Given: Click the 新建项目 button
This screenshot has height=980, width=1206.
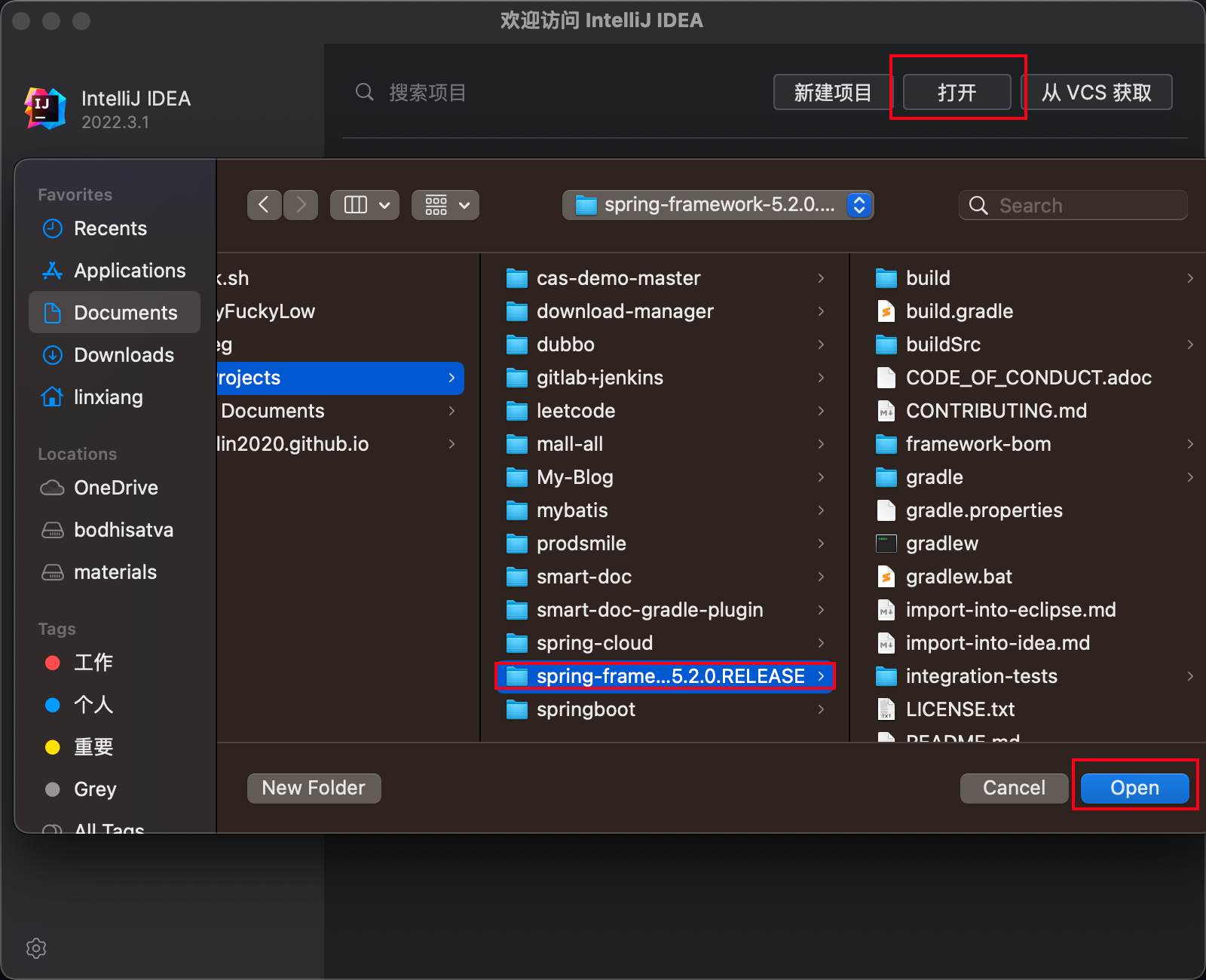Looking at the screenshot, I should [x=833, y=93].
